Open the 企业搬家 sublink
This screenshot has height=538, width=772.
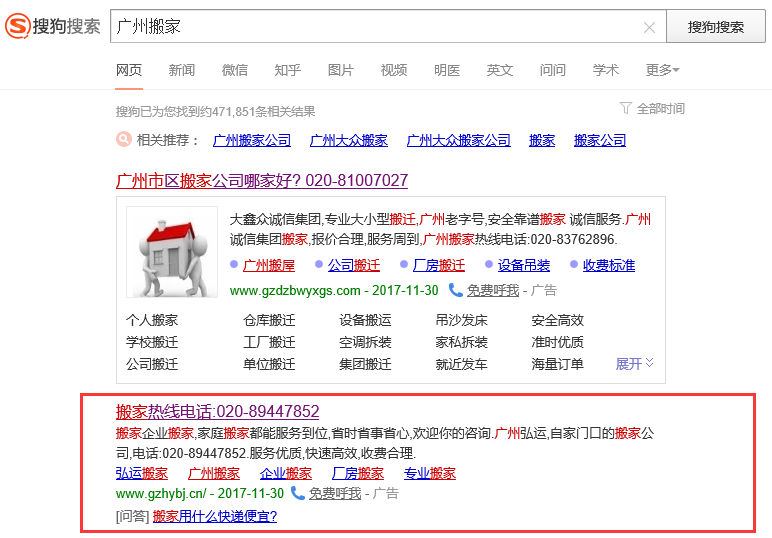click(x=286, y=474)
